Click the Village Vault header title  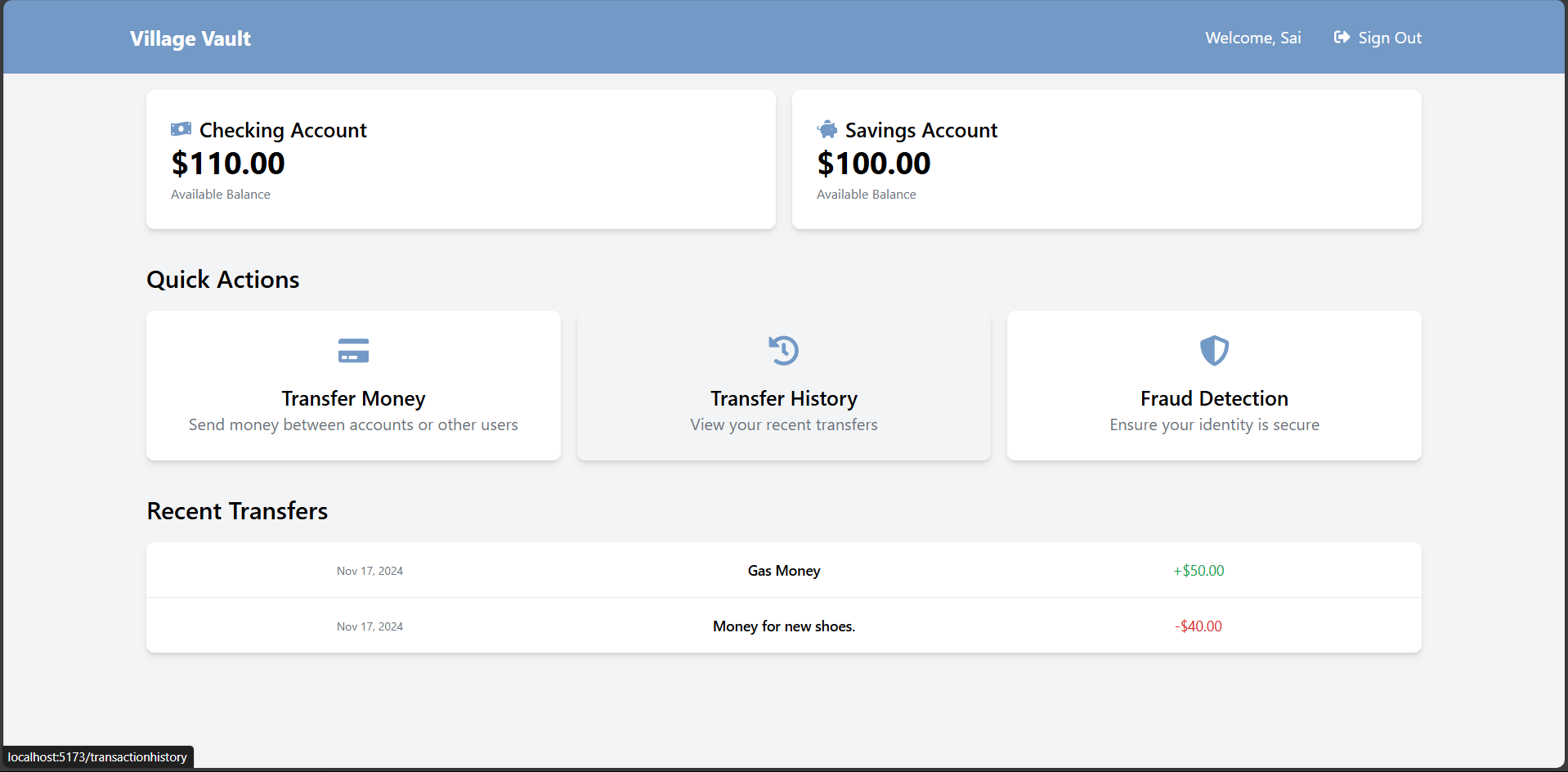coord(190,38)
